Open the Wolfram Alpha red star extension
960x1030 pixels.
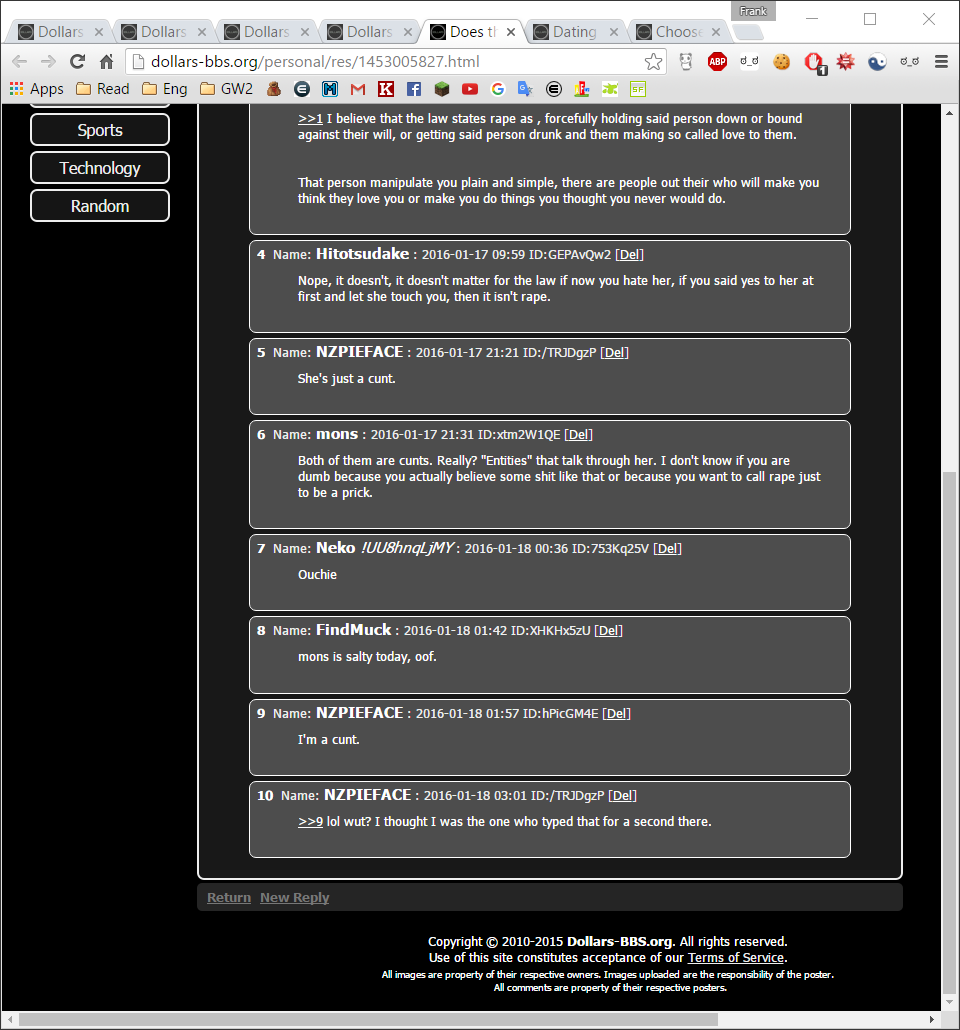846,62
